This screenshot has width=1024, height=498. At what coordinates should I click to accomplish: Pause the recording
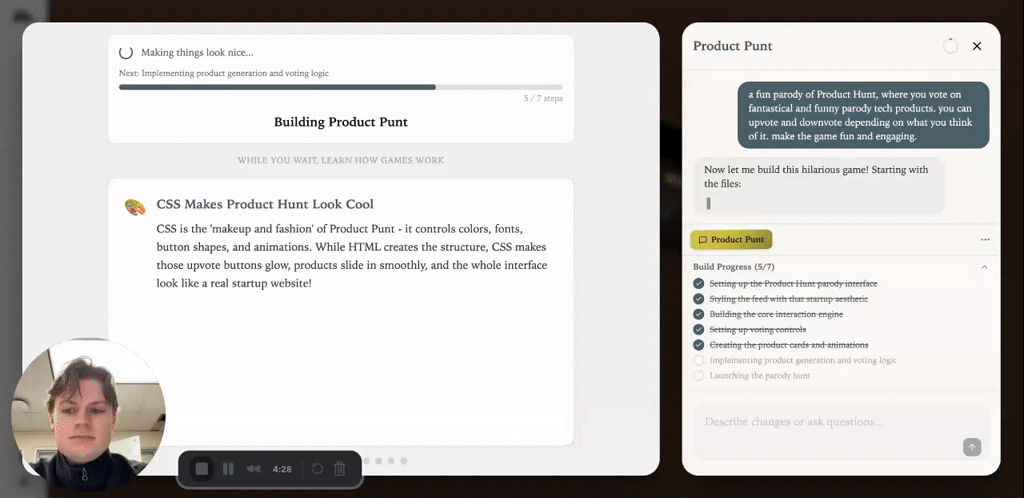[228, 469]
